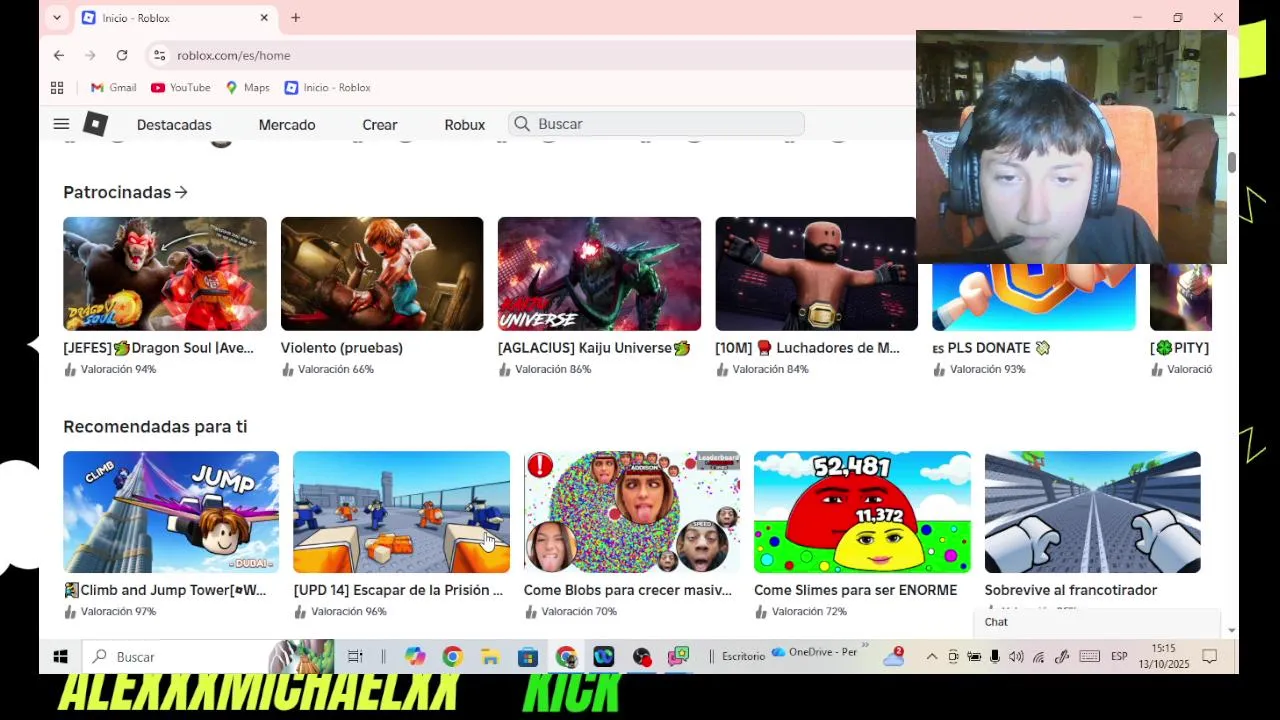Screen dimensions: 1280x720
Task: Open the taskbar clock showing 15:15
Action: 1163,657
